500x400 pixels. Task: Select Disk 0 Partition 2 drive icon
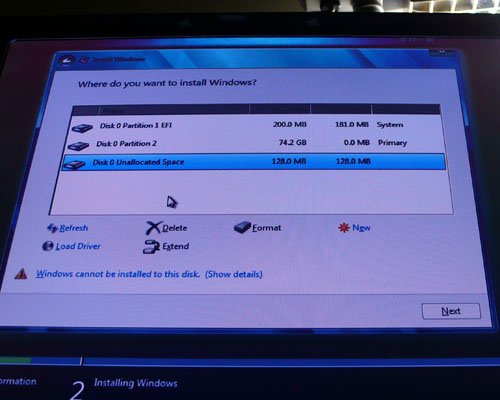tap(78, 146)
